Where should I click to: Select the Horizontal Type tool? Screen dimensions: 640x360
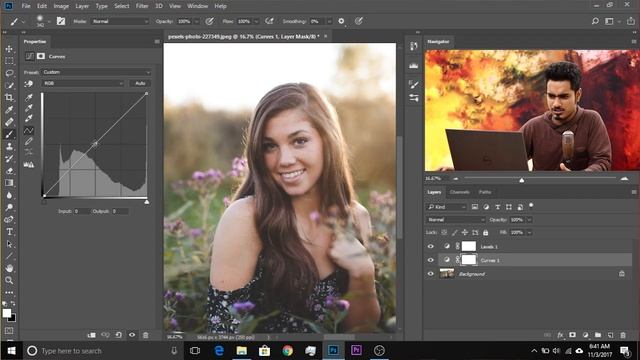9,232
